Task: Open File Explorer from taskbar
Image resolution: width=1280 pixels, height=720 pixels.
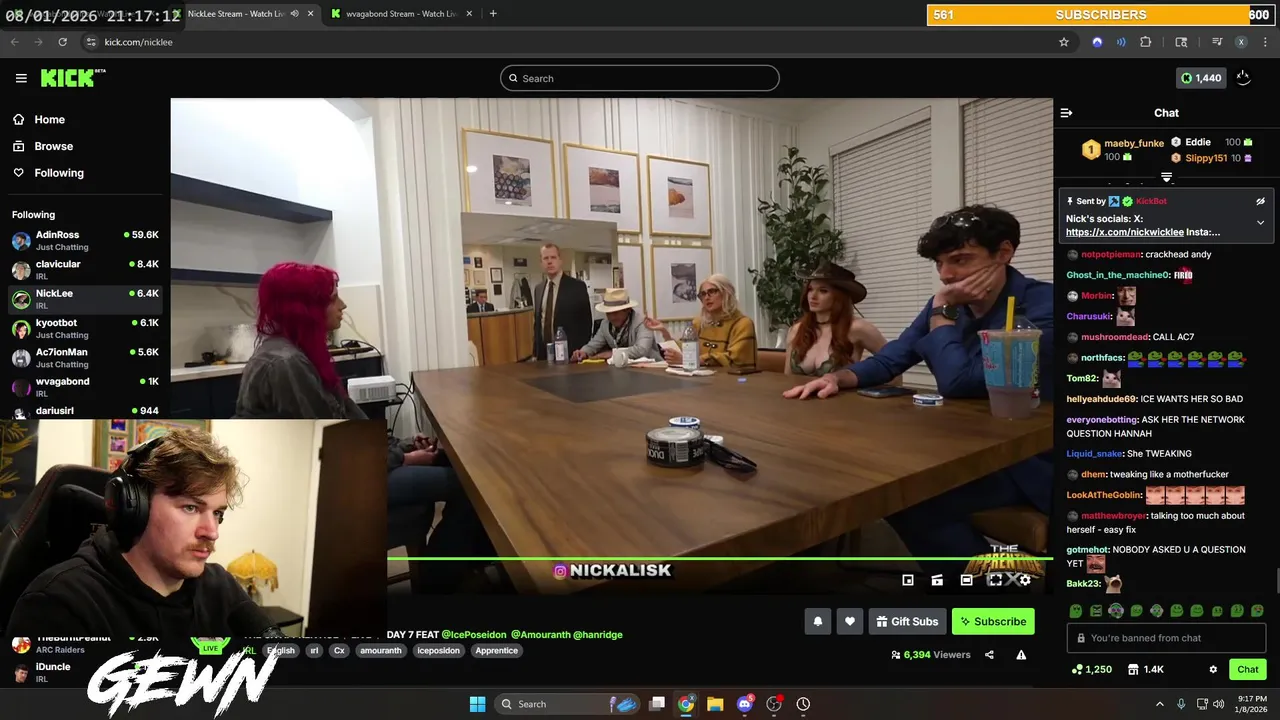Action: pos(715,704)
